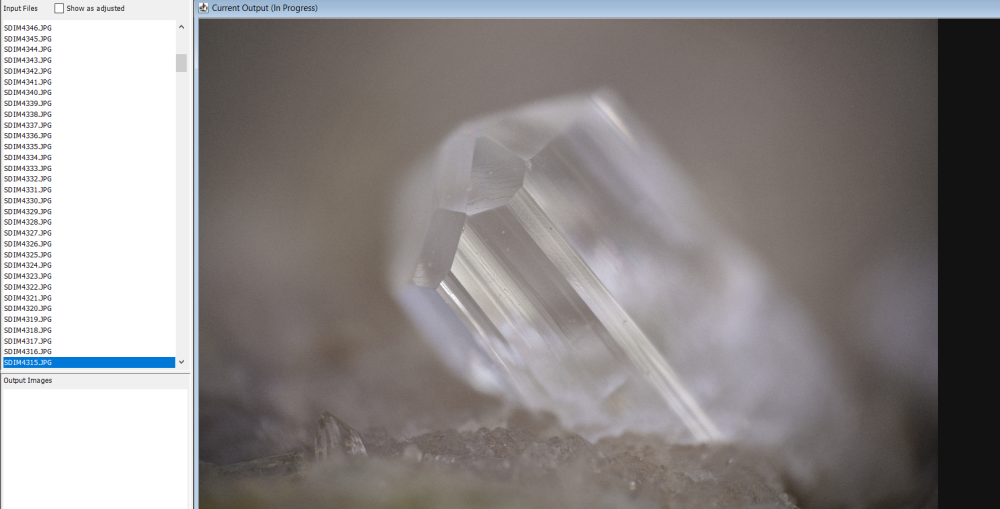Click the Current Output window icon

point(204,8)
